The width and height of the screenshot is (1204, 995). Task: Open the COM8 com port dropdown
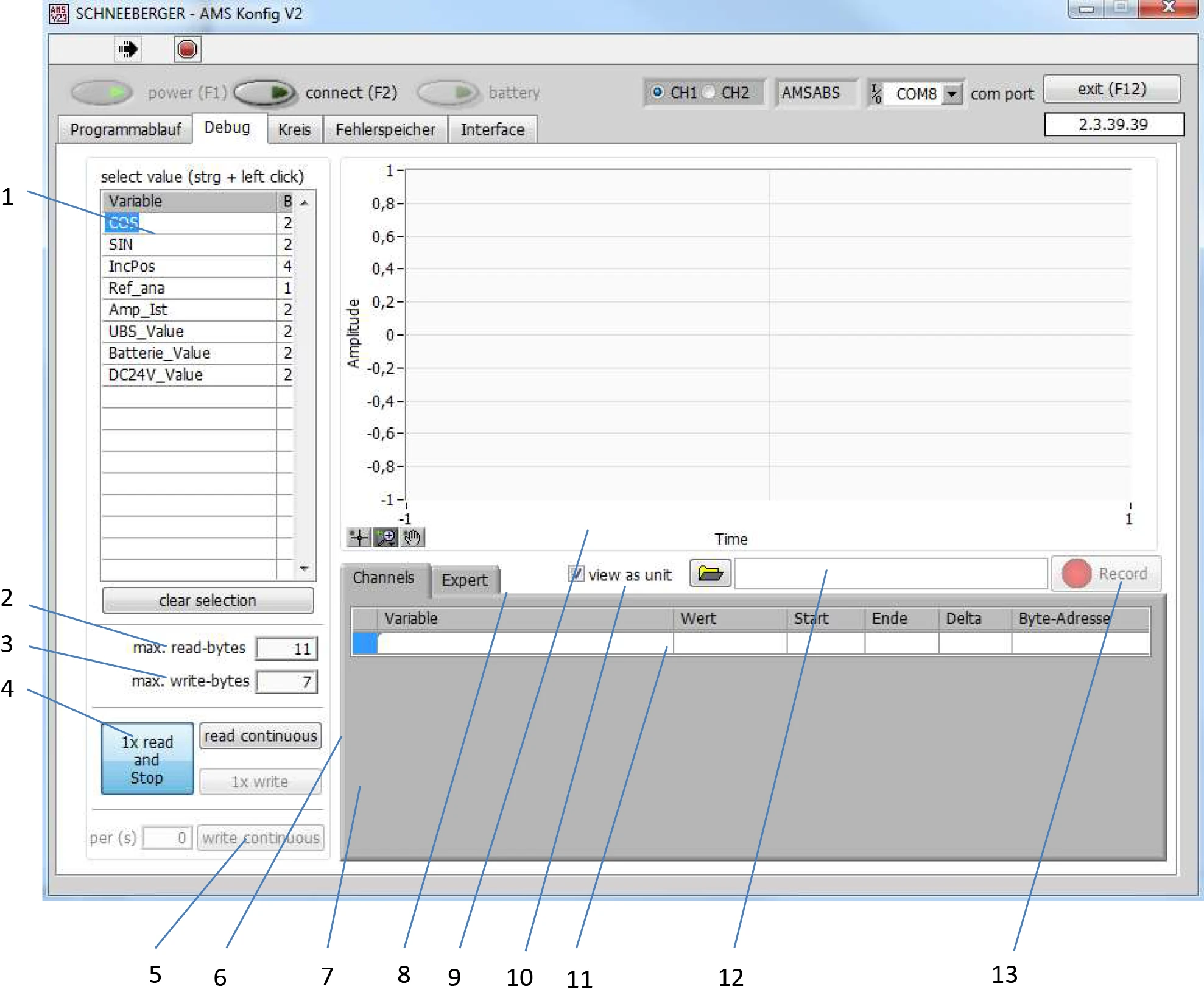[951, 94]
